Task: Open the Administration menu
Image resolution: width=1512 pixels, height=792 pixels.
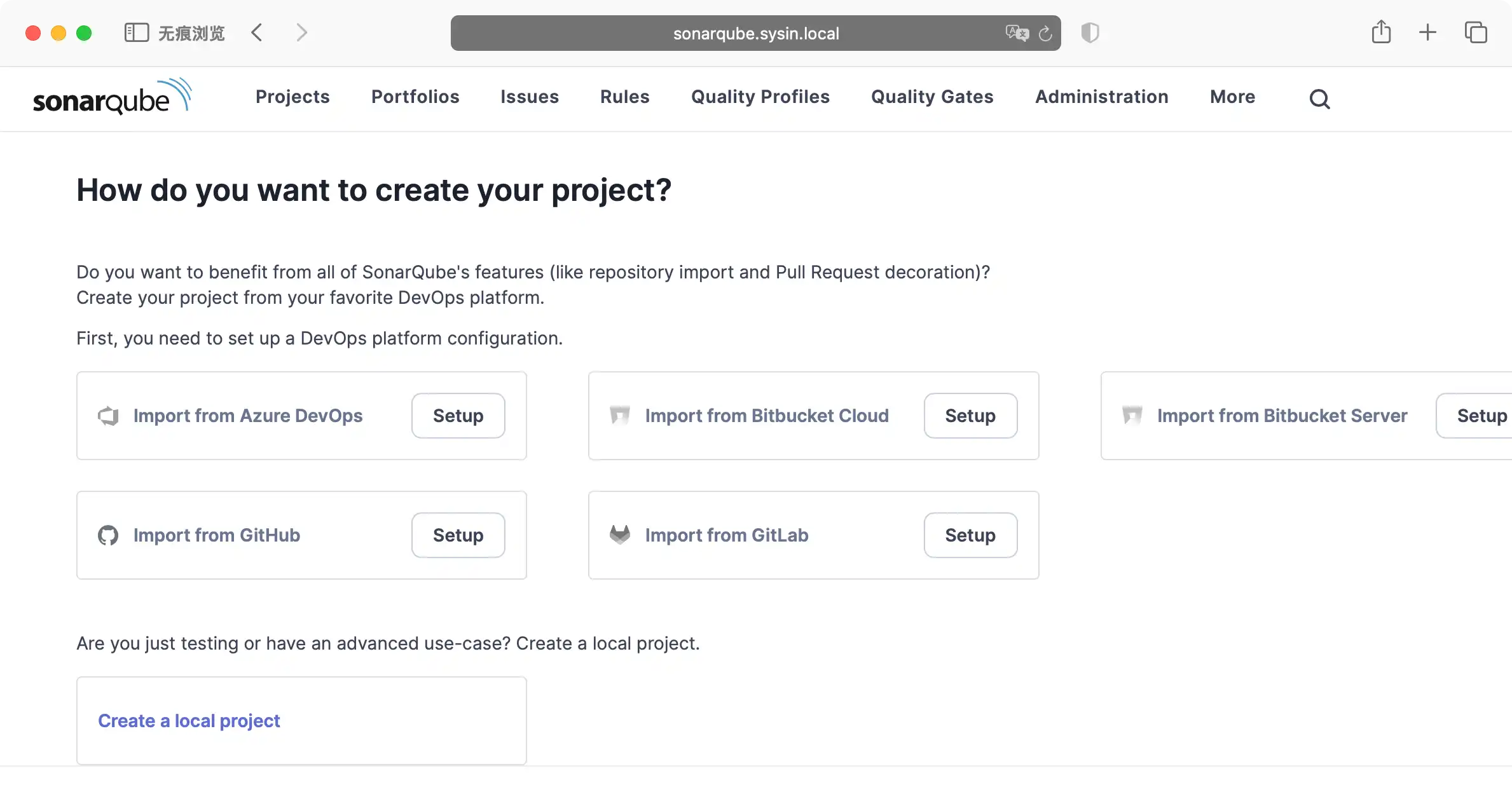Action: point(1102,96)
